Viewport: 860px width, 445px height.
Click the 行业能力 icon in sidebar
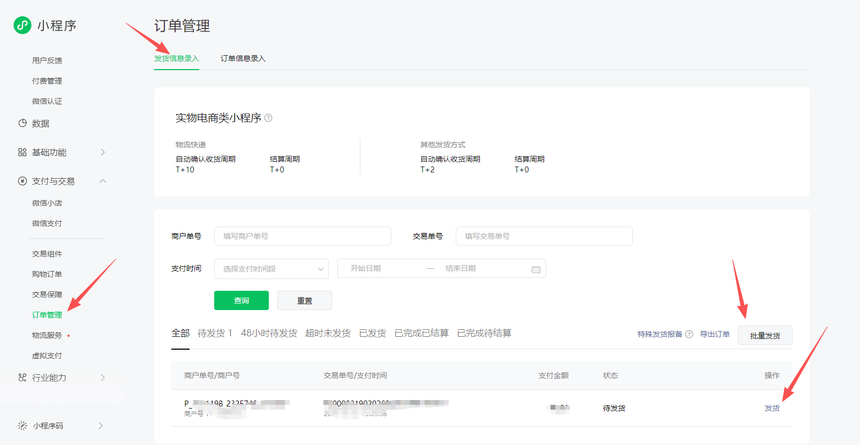click(22, 378)
